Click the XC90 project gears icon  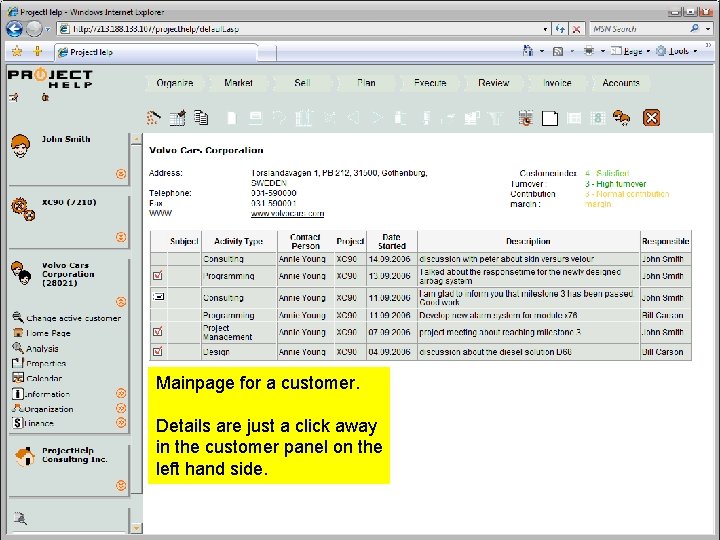23,209
